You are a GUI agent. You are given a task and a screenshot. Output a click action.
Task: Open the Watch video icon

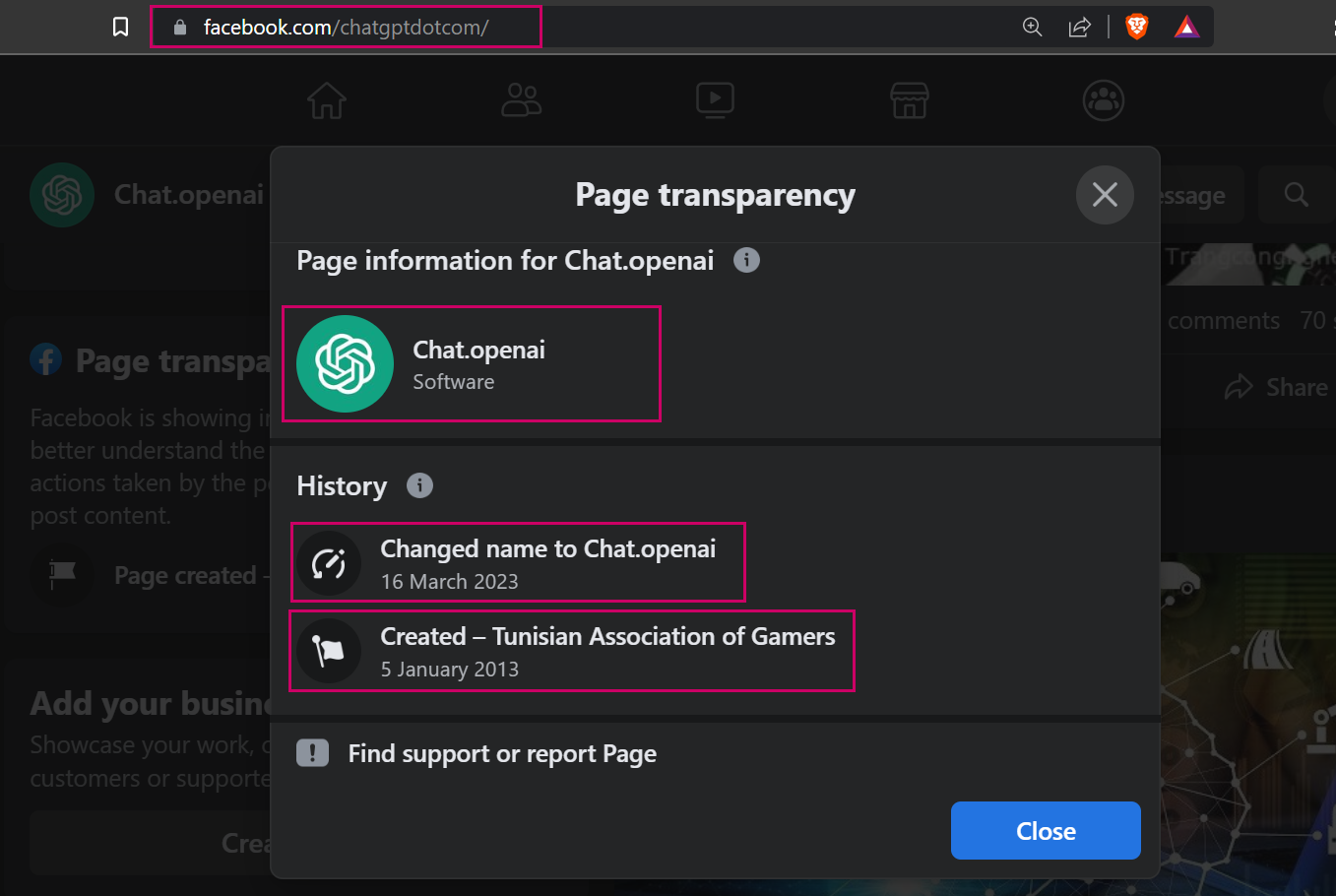(715, 100)
